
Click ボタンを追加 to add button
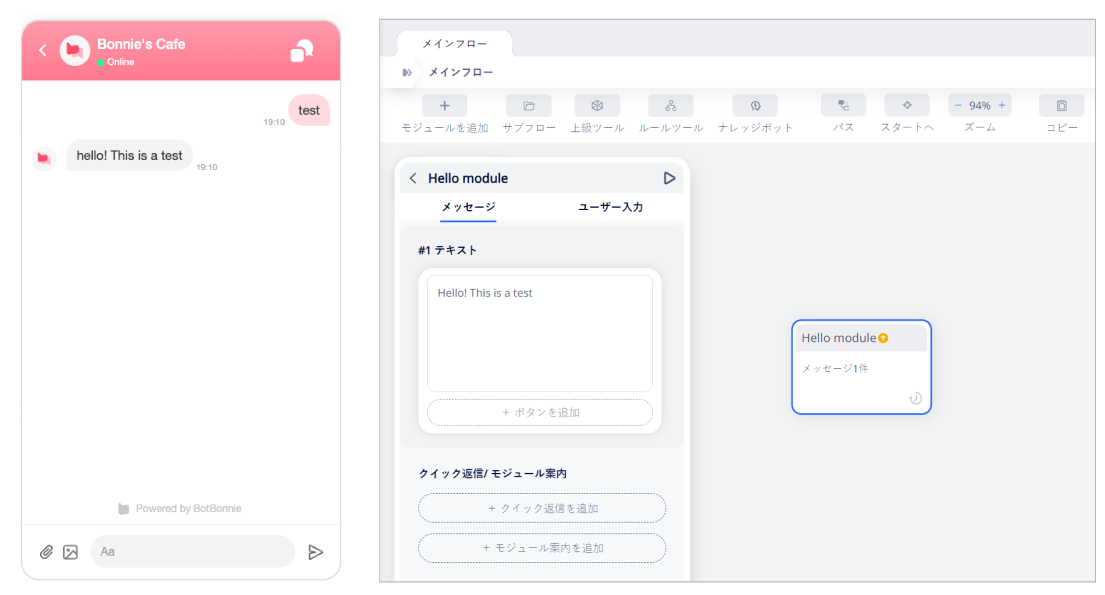pos(540,412)
